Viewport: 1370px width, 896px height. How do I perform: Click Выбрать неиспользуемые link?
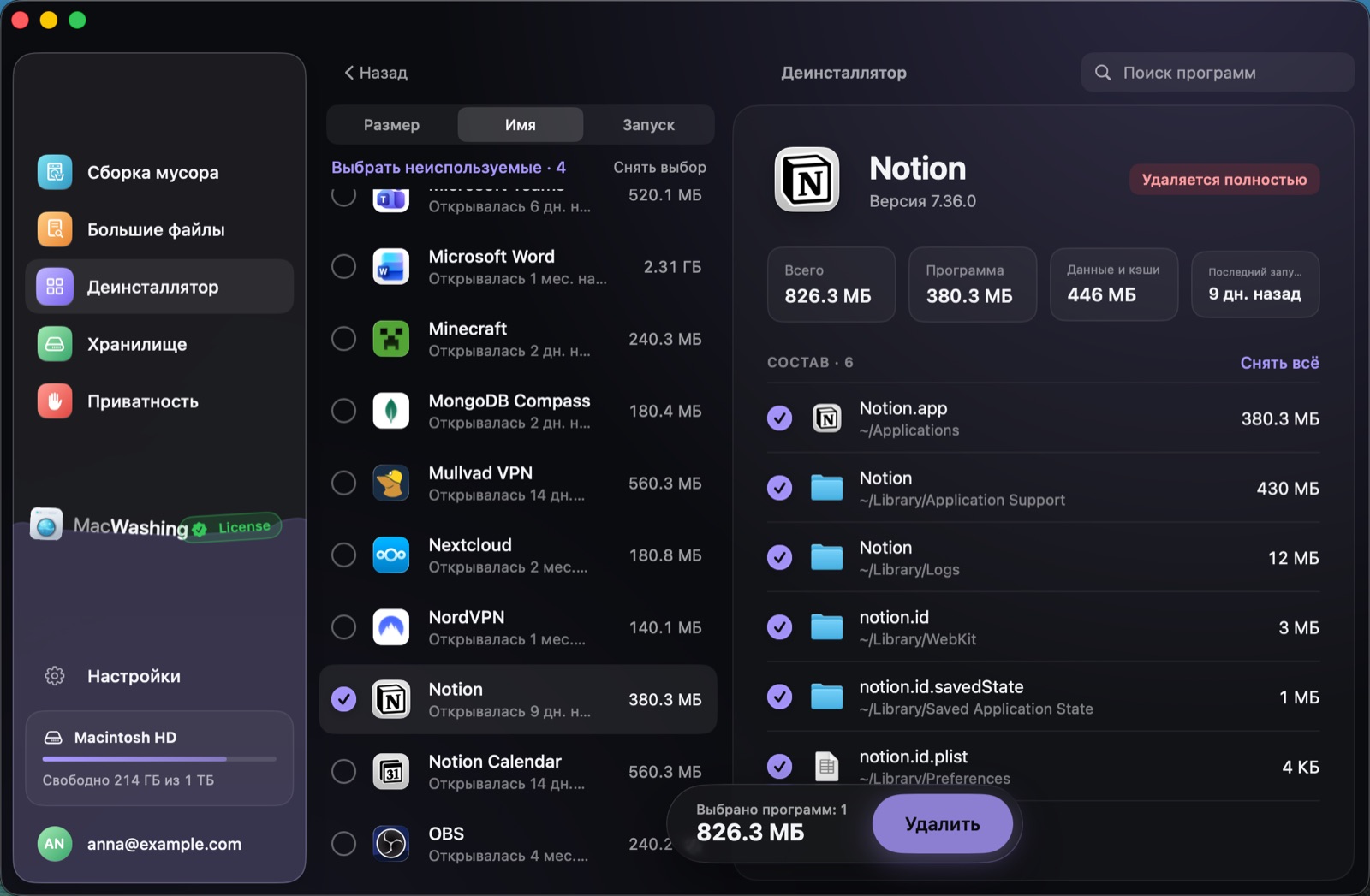449,167
